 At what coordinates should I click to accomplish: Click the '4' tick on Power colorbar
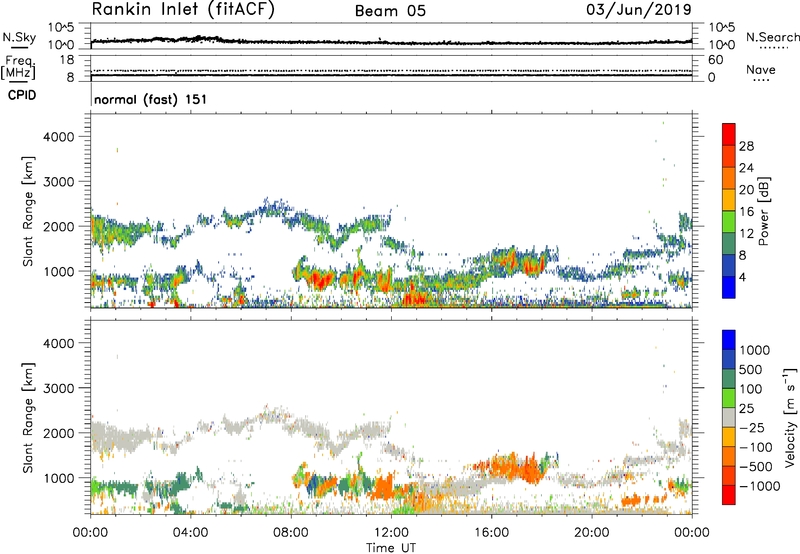tap(743, 277)
